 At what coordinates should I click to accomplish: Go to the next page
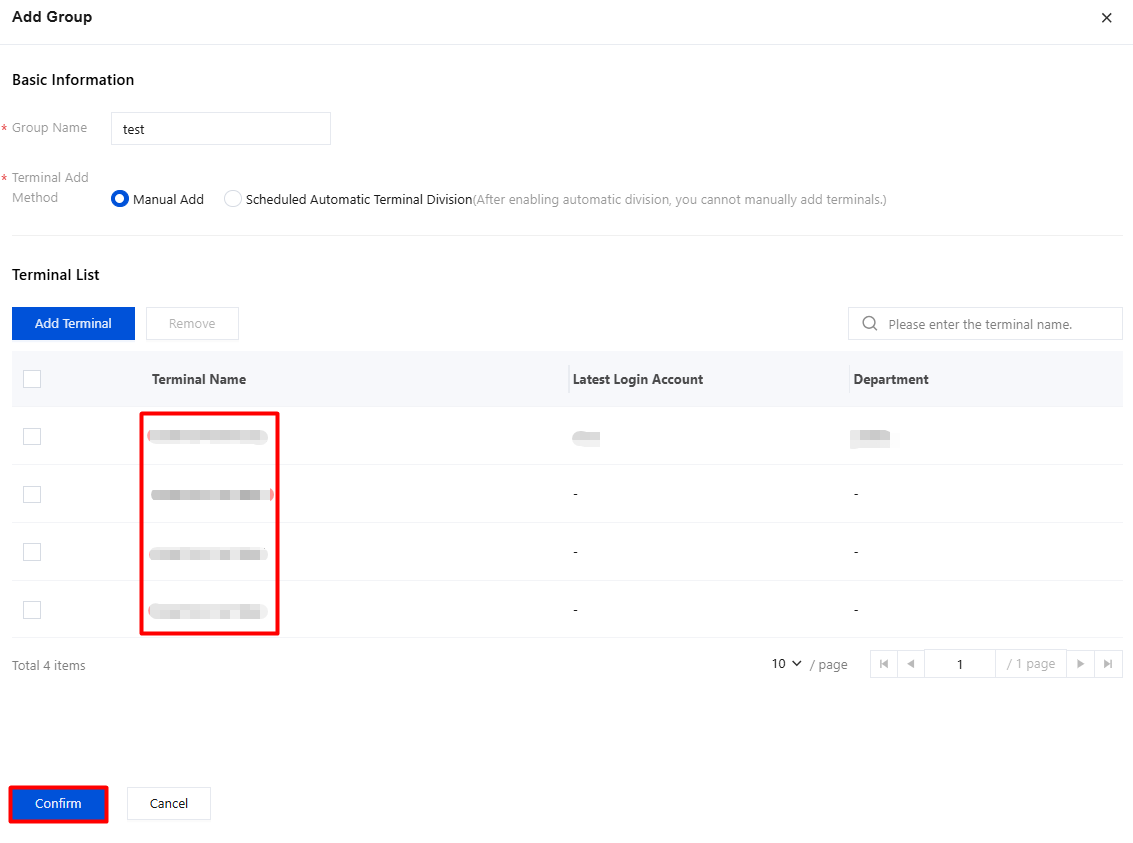coord(1080,664)
